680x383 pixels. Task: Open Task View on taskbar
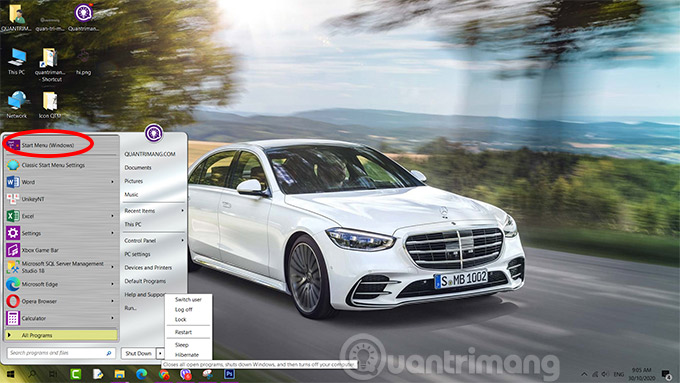click(x=53, y=374)
